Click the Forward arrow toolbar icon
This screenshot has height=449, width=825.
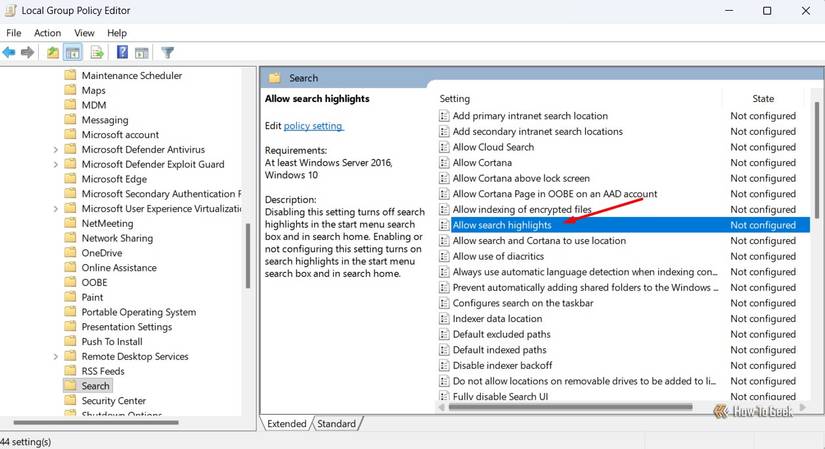(27, 52)
